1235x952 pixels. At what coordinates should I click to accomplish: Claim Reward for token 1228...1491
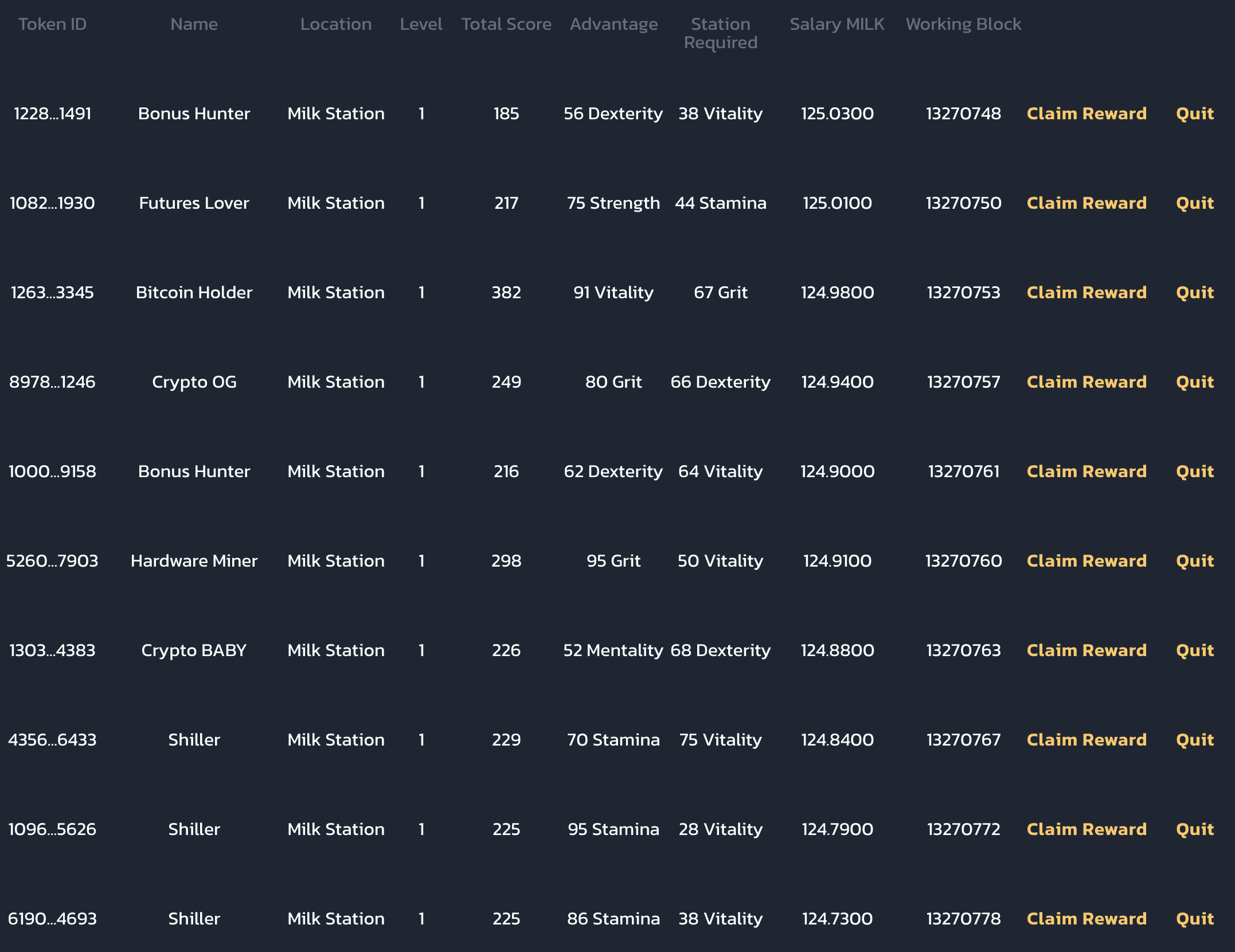point(1087,114)
